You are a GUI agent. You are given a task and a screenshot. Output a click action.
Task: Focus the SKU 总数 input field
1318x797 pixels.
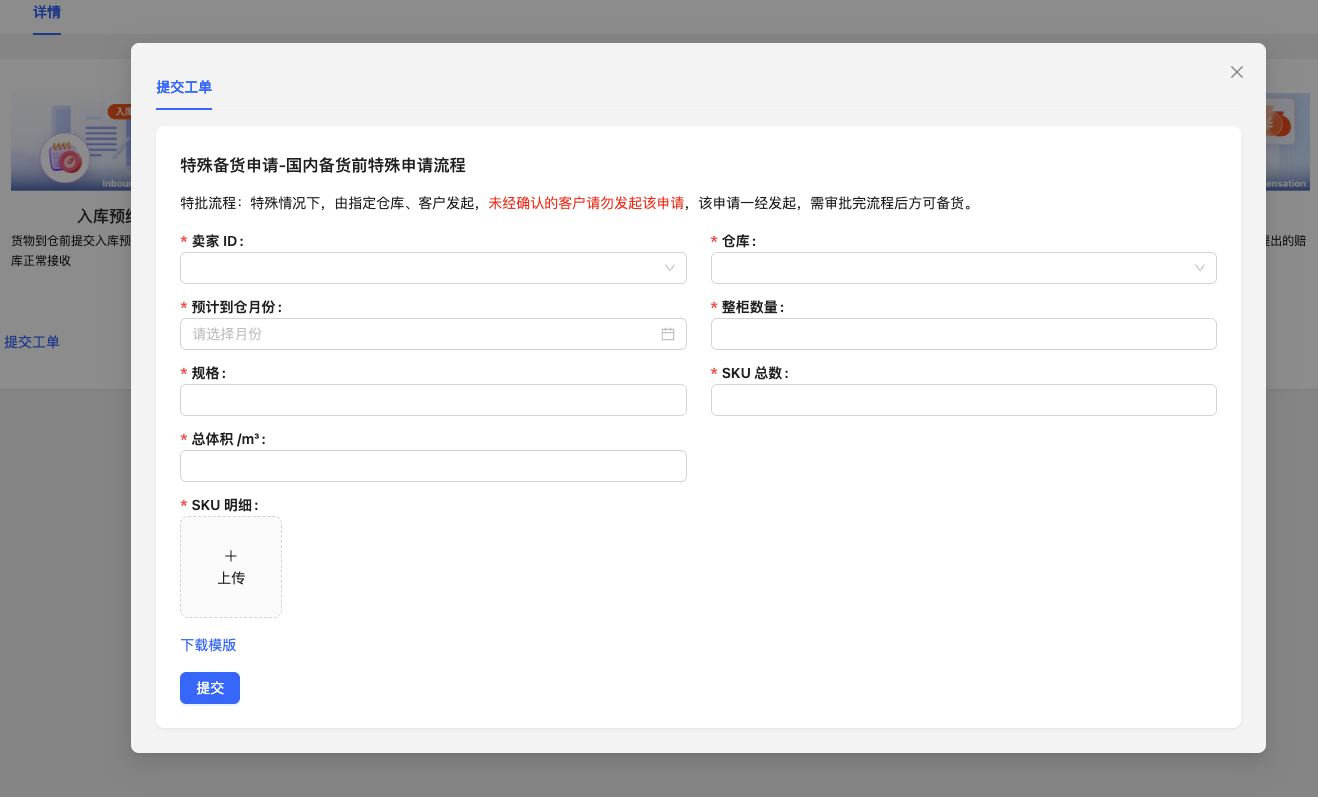coord(963,400)
